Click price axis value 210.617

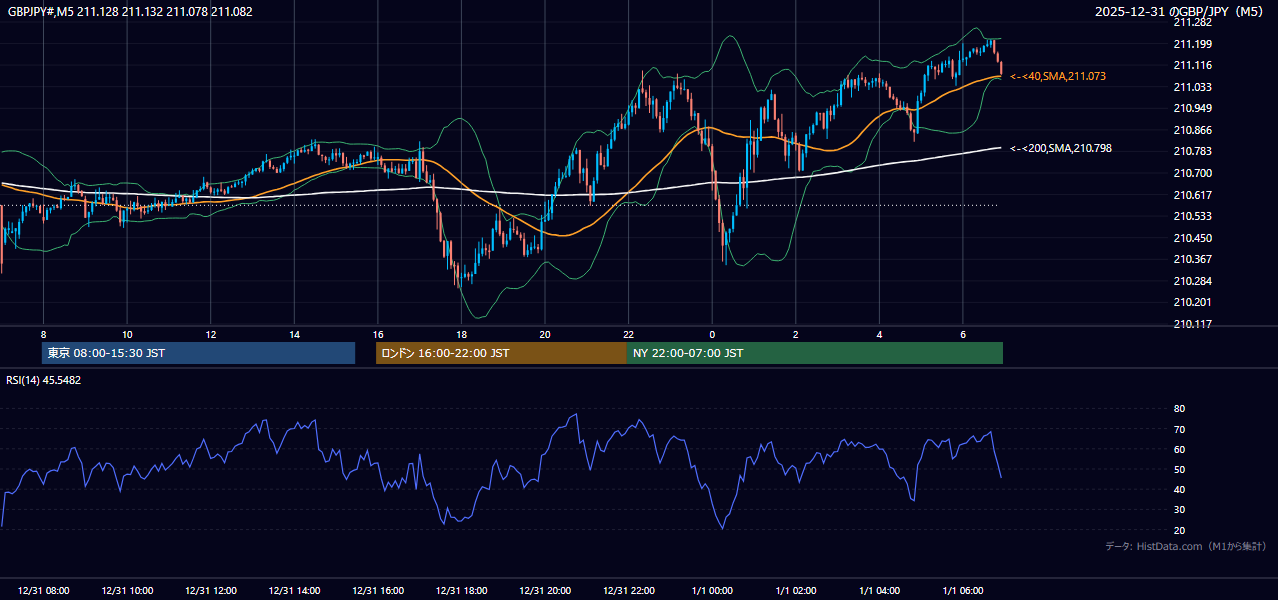(1192, 195)
